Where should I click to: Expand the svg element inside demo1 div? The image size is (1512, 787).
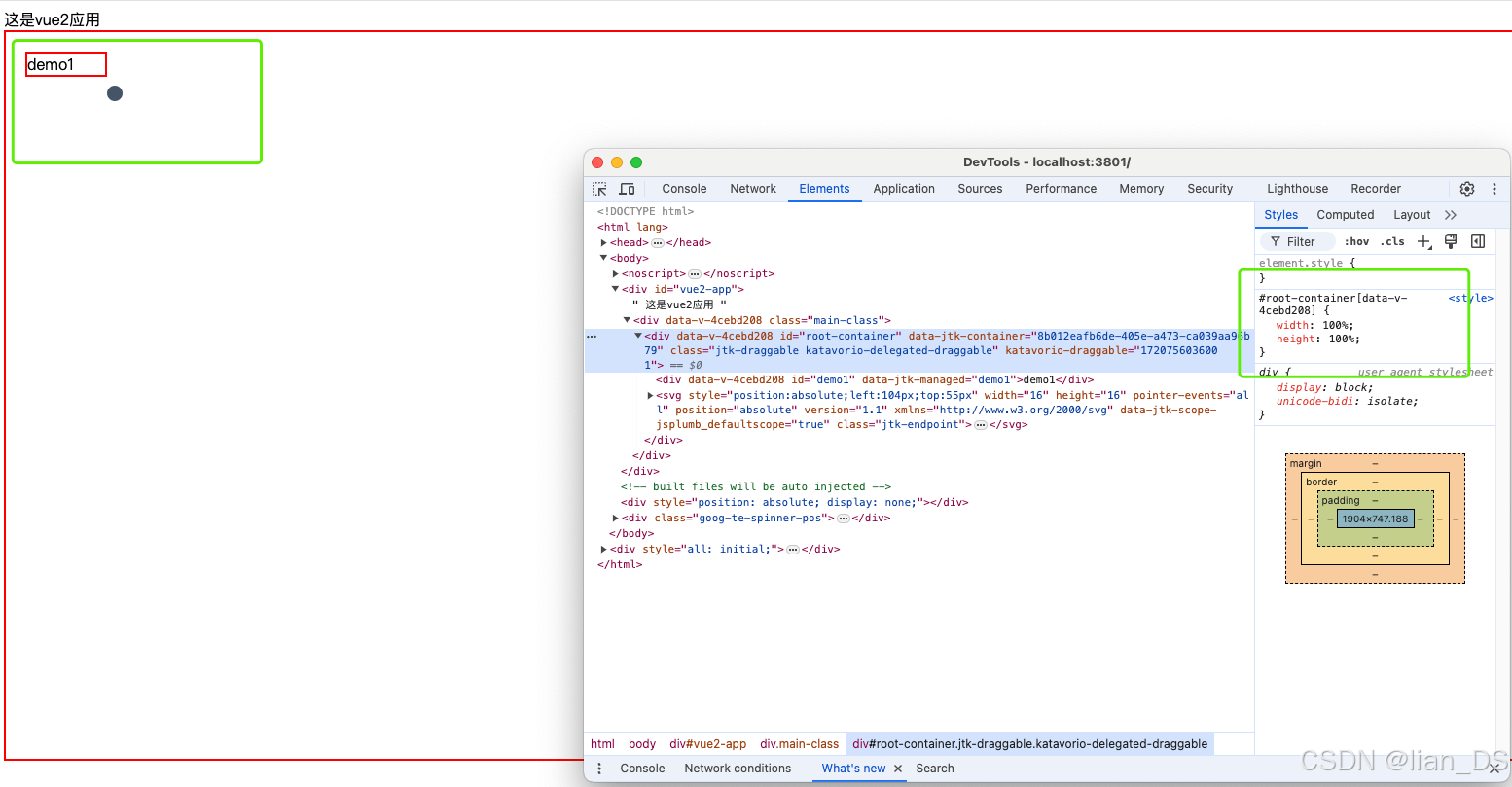(x=651, y=395)
